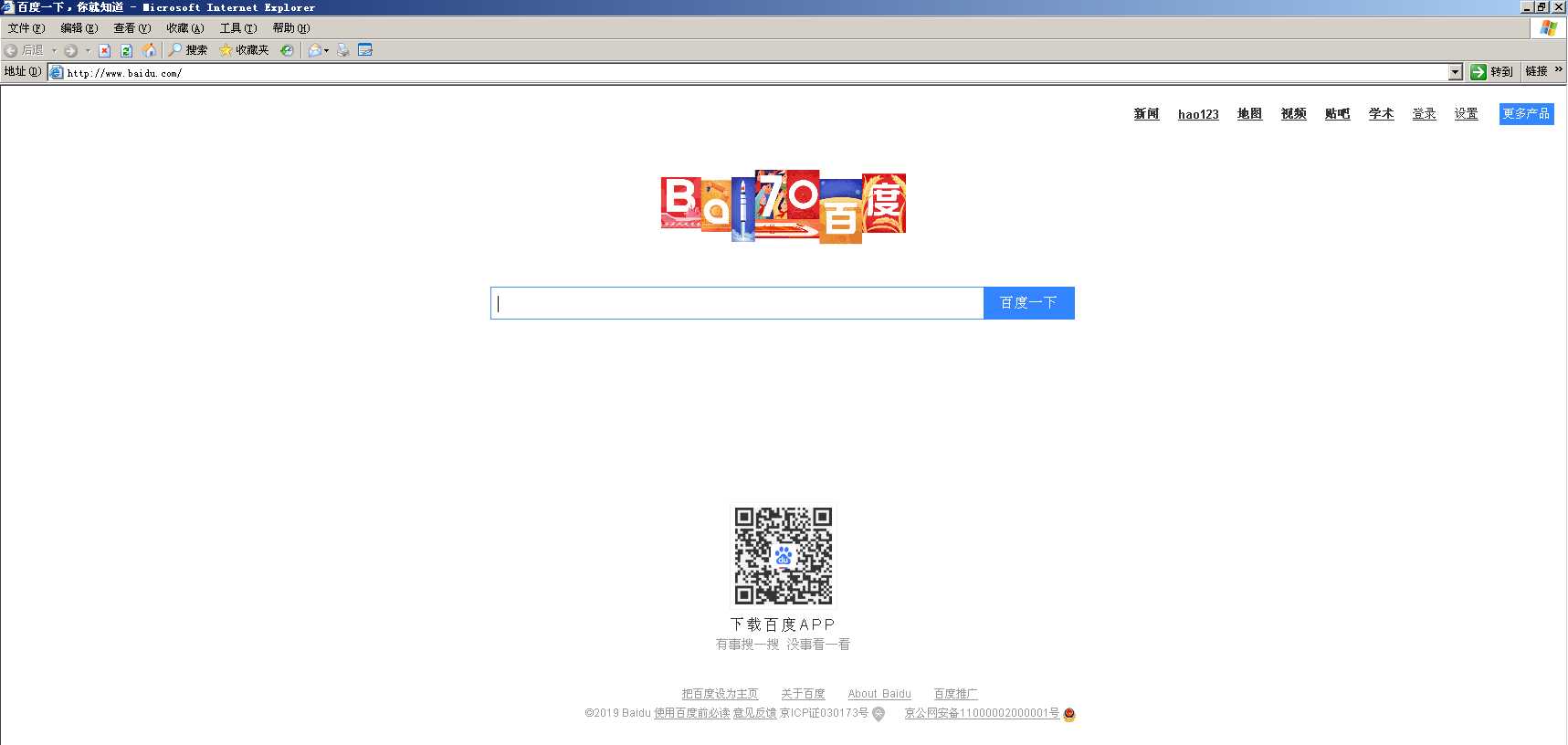
Task: Click the 京公网安备 registration link
Action: click(x=982, y=714)
